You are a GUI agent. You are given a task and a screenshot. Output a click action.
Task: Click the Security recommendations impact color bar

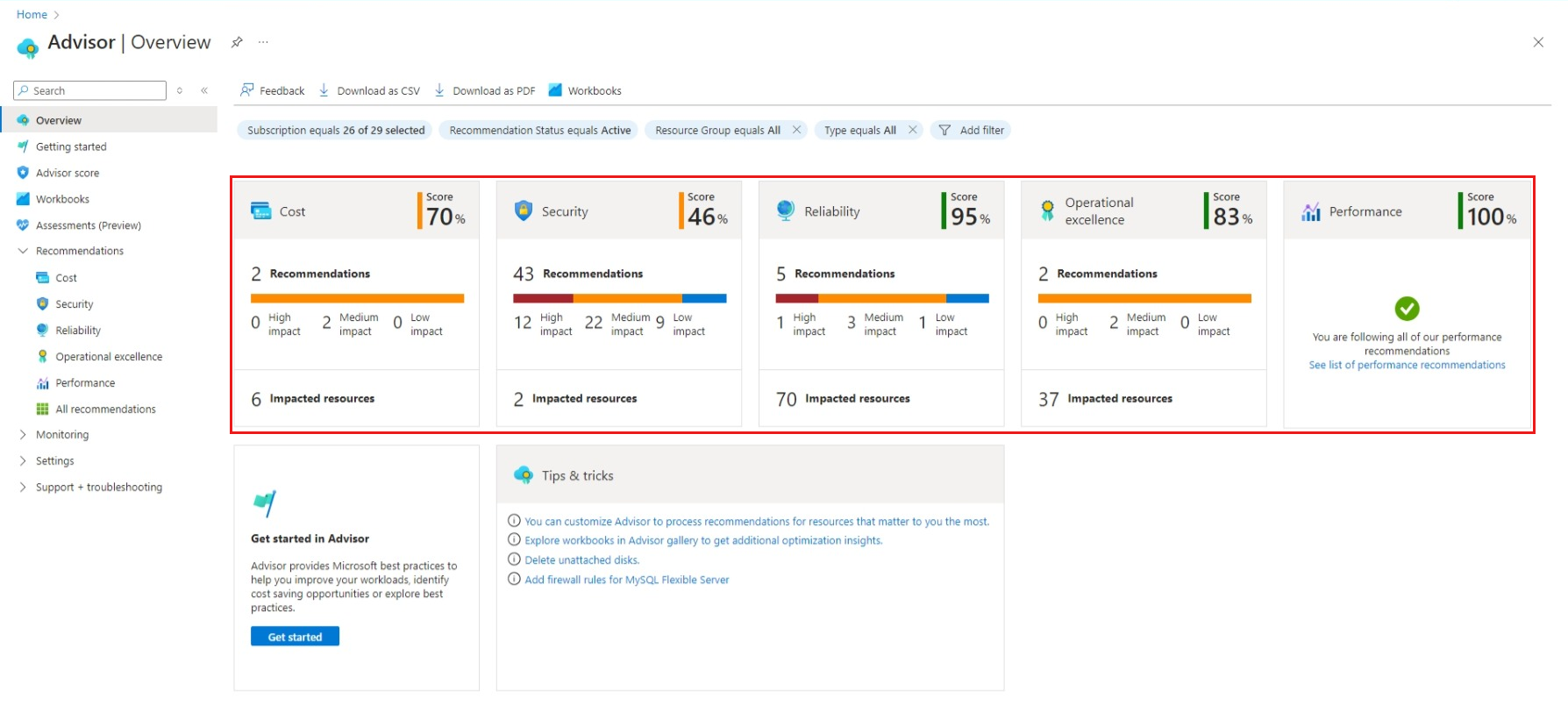click(x=619, y=299)
